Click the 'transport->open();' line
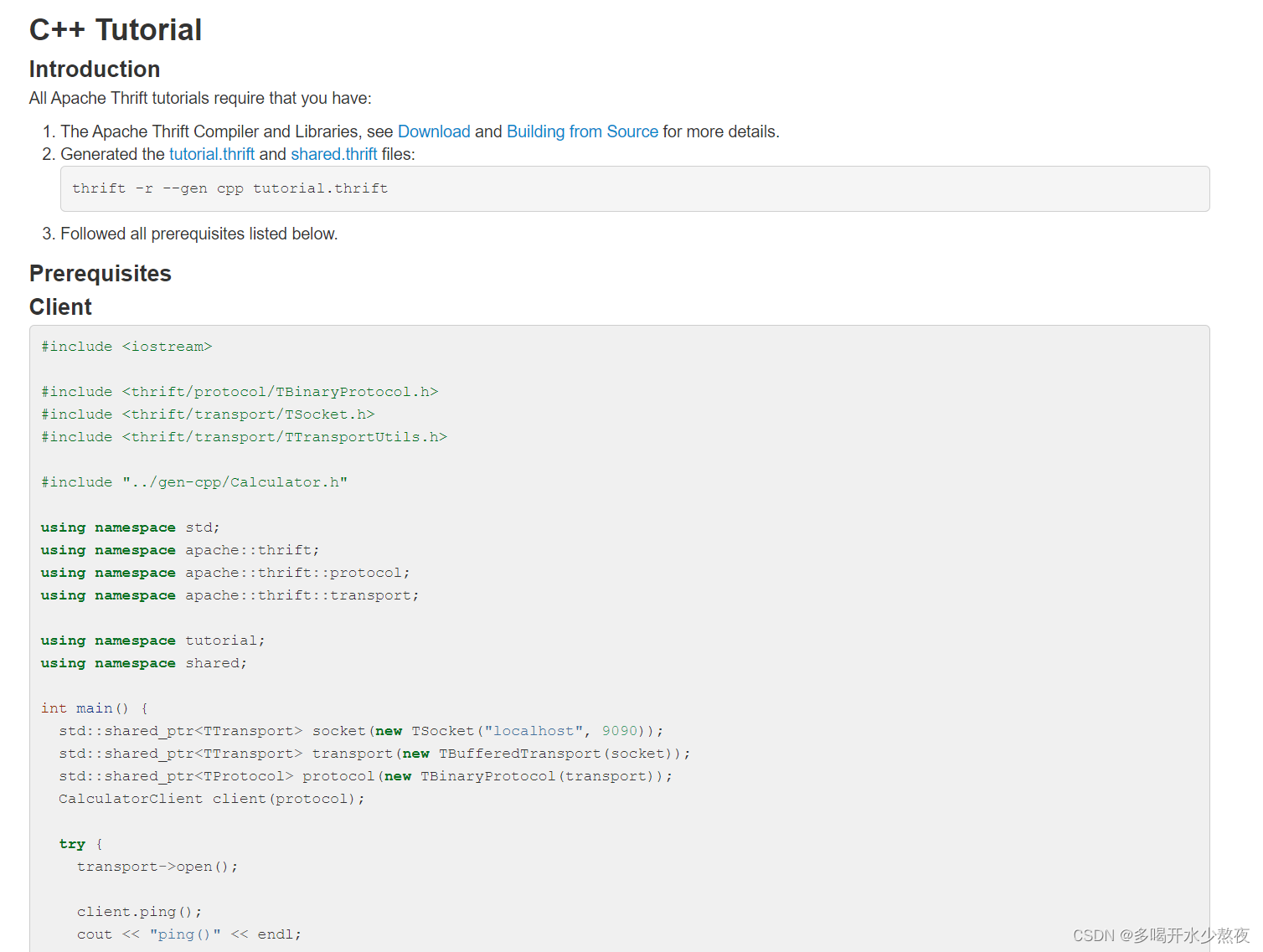Image resolution: width=1263 pixels, height=952 pixels. pyautogui.click(x=157, y=867)
